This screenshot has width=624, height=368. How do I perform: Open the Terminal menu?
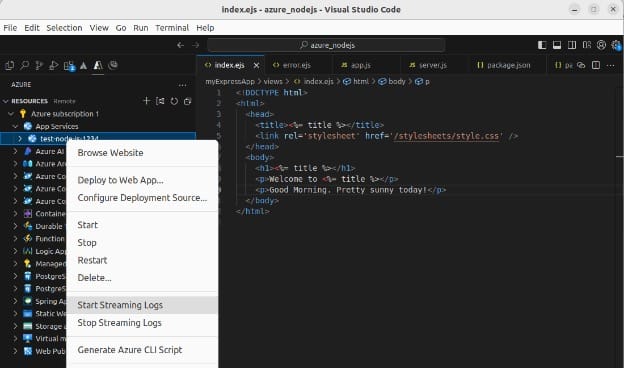click(172, 28)
